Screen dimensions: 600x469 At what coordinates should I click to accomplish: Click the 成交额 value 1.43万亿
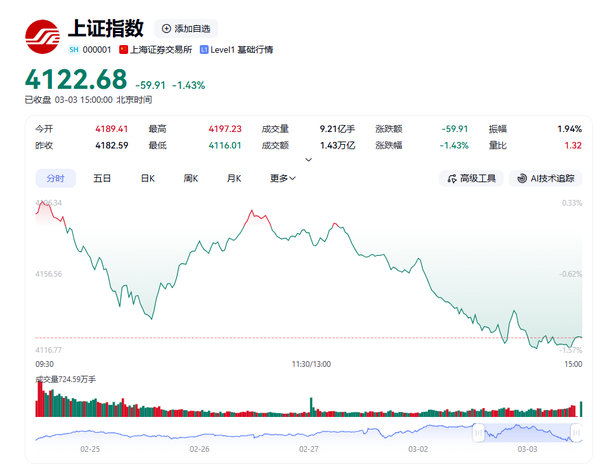coord(338,145)
